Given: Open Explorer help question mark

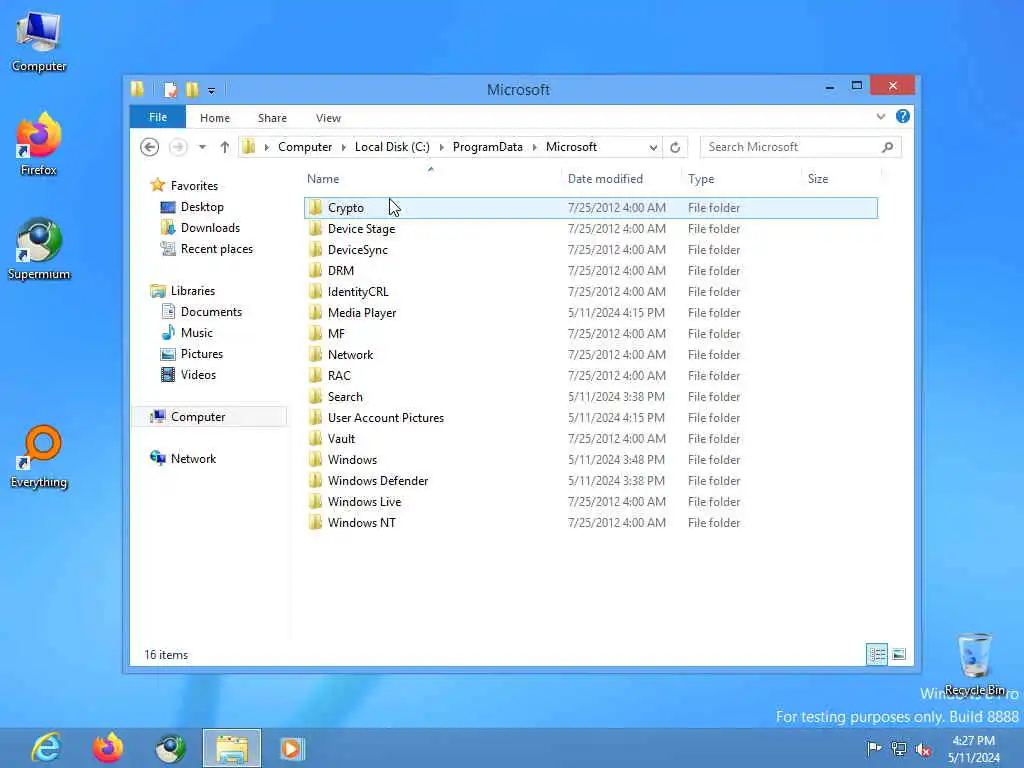Looking at the screenshot, I should click(x=903, y=116).
